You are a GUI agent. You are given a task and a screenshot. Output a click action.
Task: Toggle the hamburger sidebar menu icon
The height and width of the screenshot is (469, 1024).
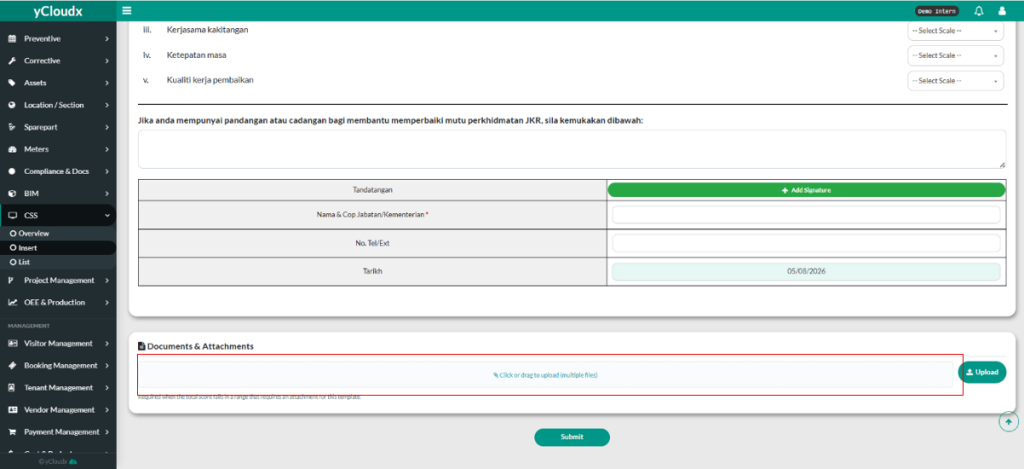click(x=127, y=10)
